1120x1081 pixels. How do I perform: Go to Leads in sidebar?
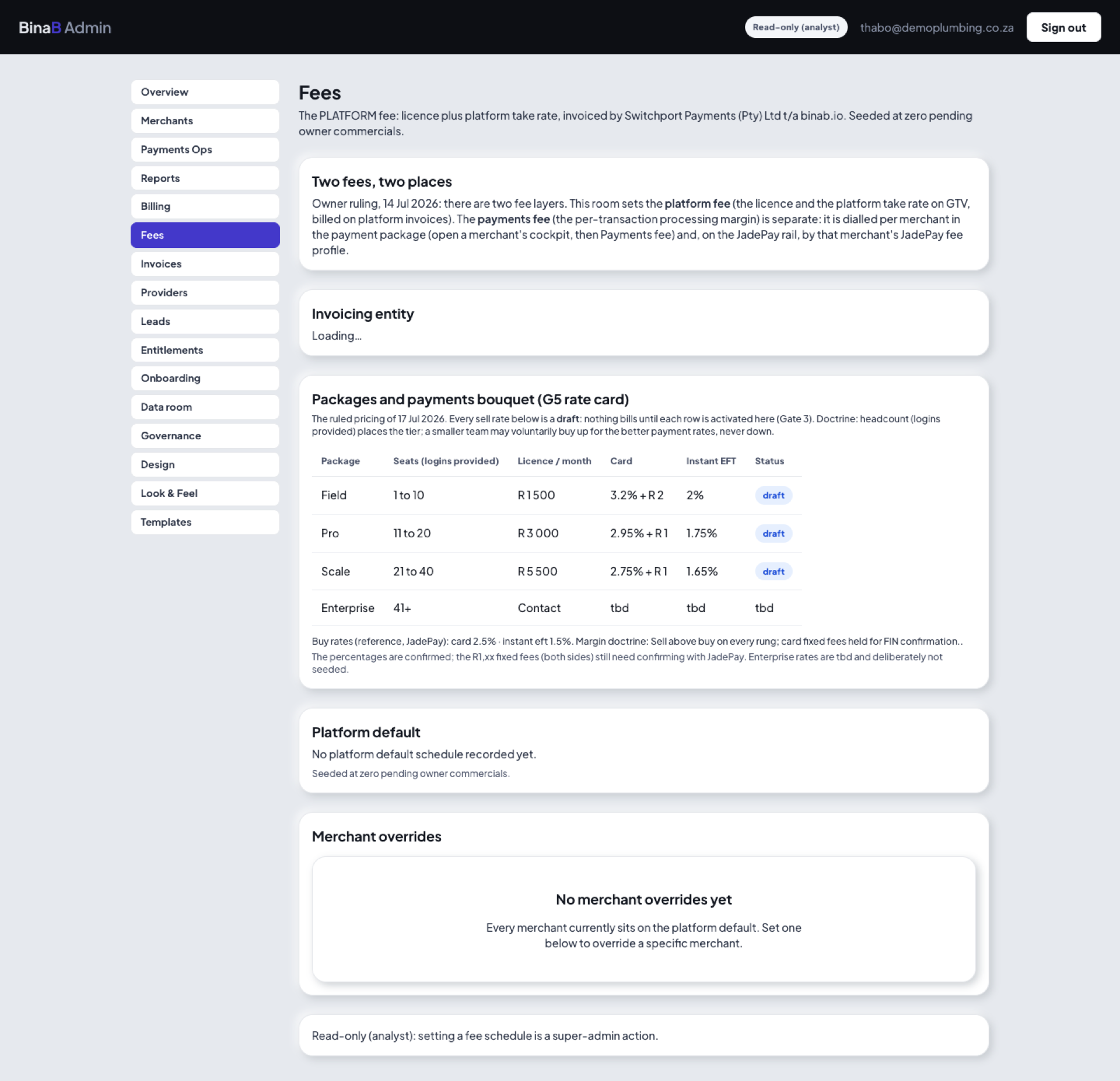pos(205,321)
